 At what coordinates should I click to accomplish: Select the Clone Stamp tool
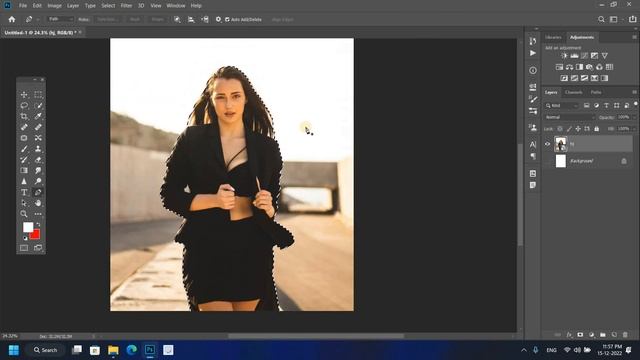38,149
